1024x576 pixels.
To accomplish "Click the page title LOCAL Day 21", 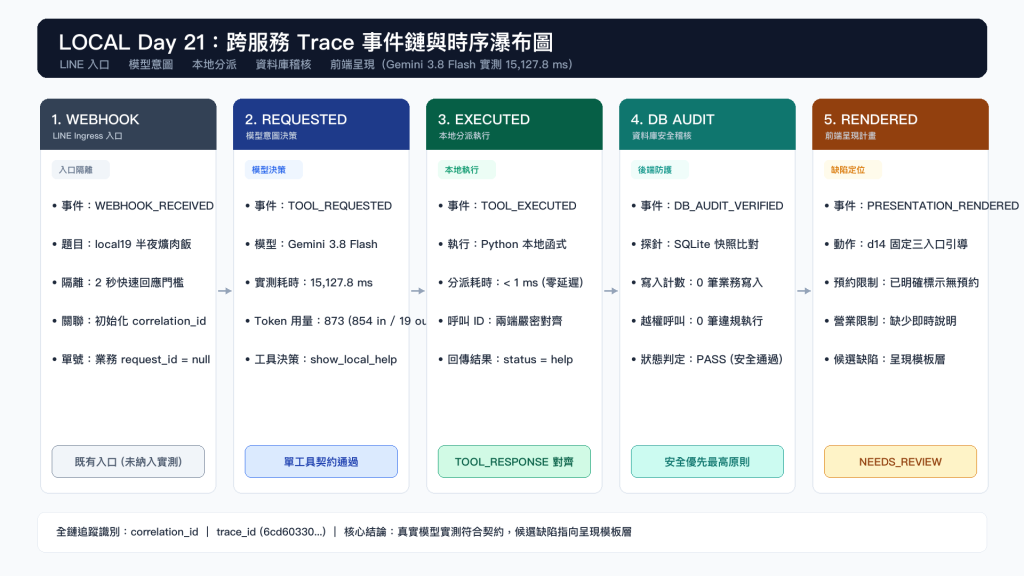I will pyautogui.click(x=306, y=42).
